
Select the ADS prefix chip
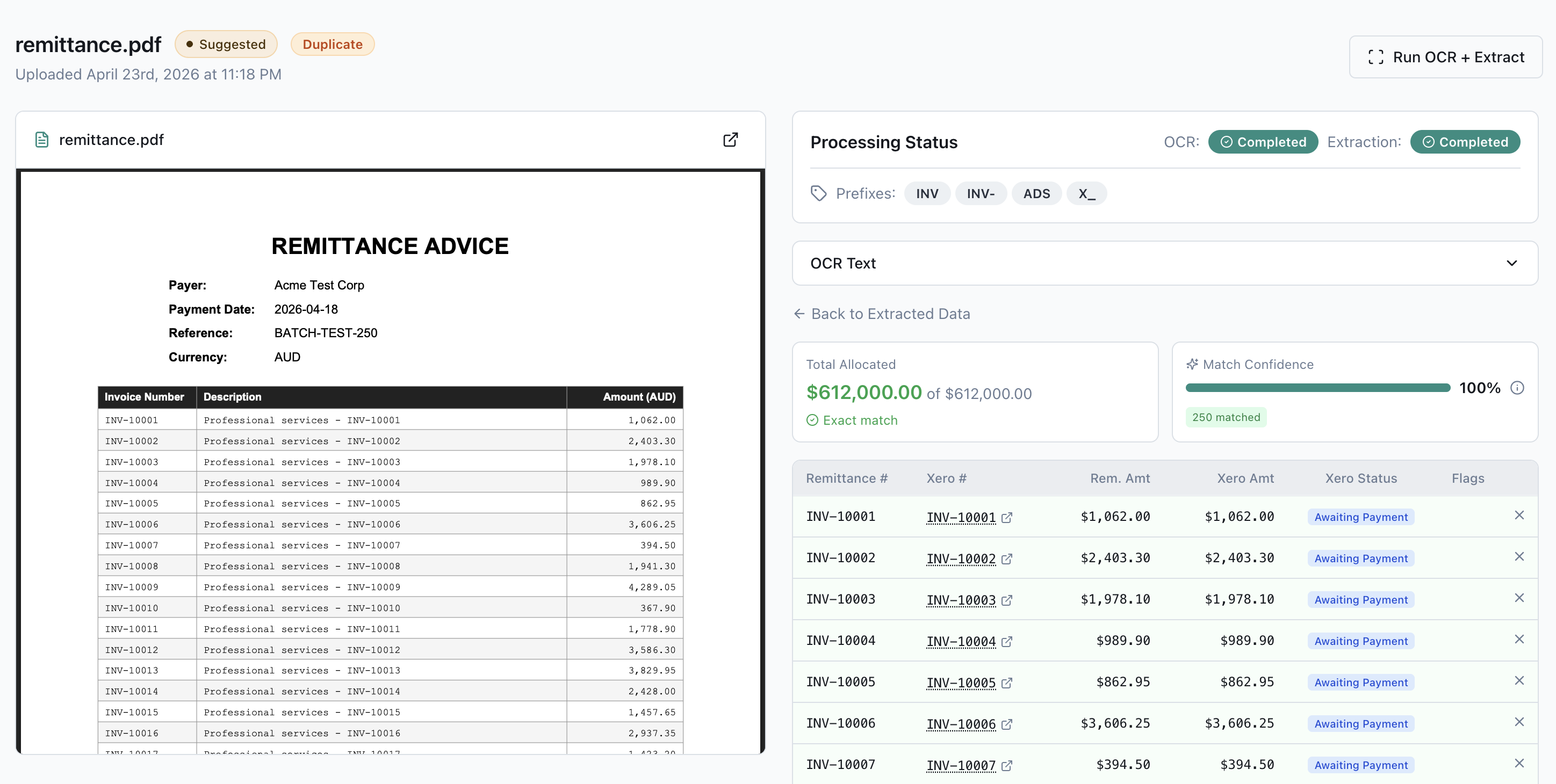tap(1036, 194)
